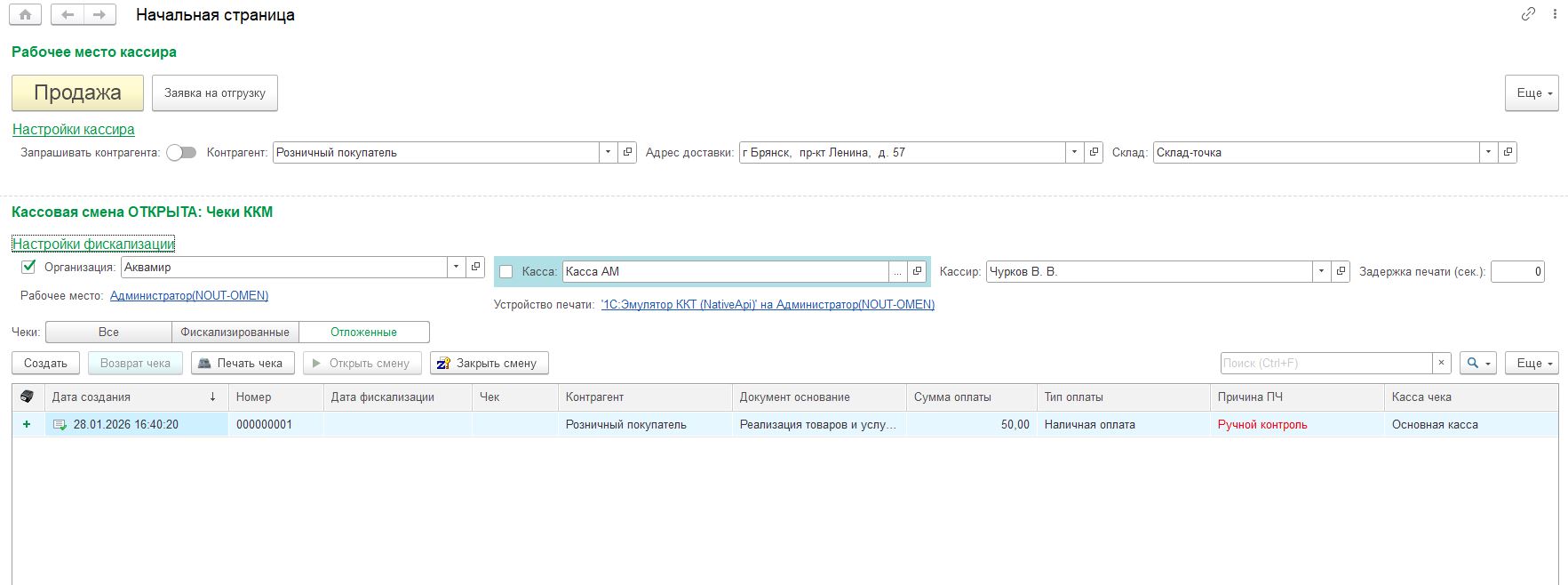Click the Касса field ellipsis select button
The height and width of the screenshot is (585, 1568).
[897, 271]
